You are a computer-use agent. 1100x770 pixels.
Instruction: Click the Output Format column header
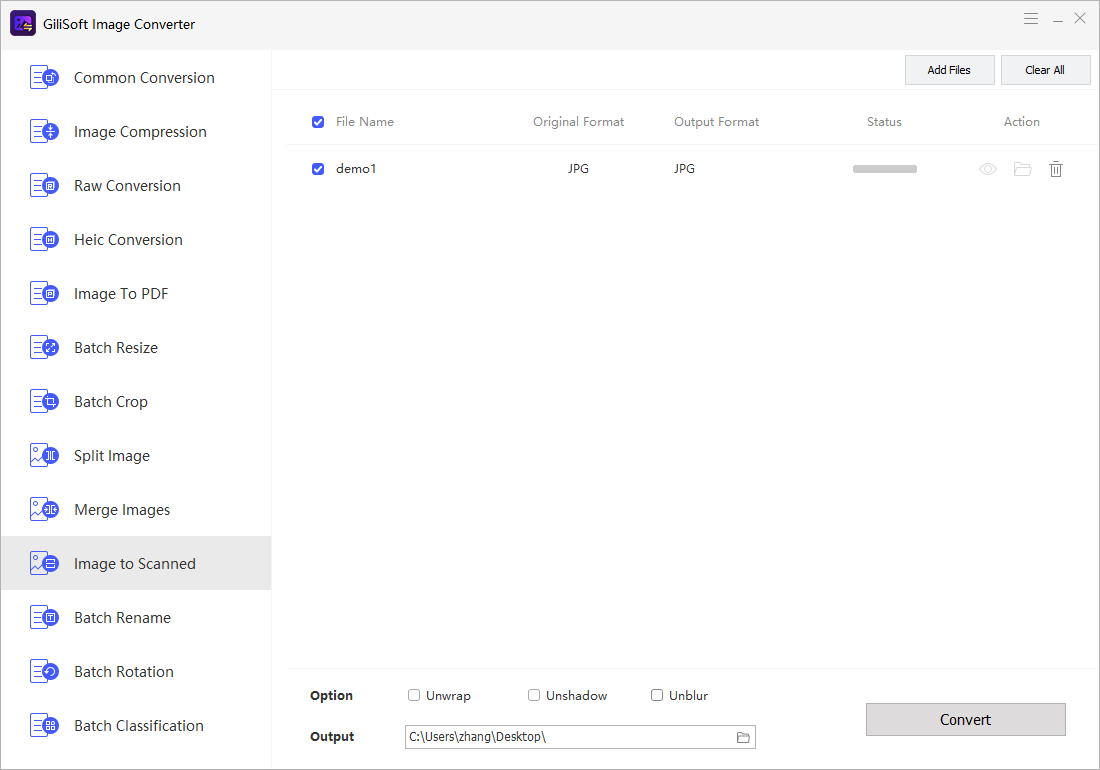point(716,122)
